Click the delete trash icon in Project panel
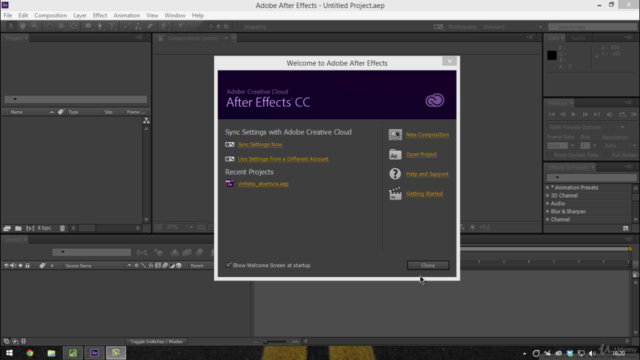This screenshot has width=640, height=360. tap(62, 228)
